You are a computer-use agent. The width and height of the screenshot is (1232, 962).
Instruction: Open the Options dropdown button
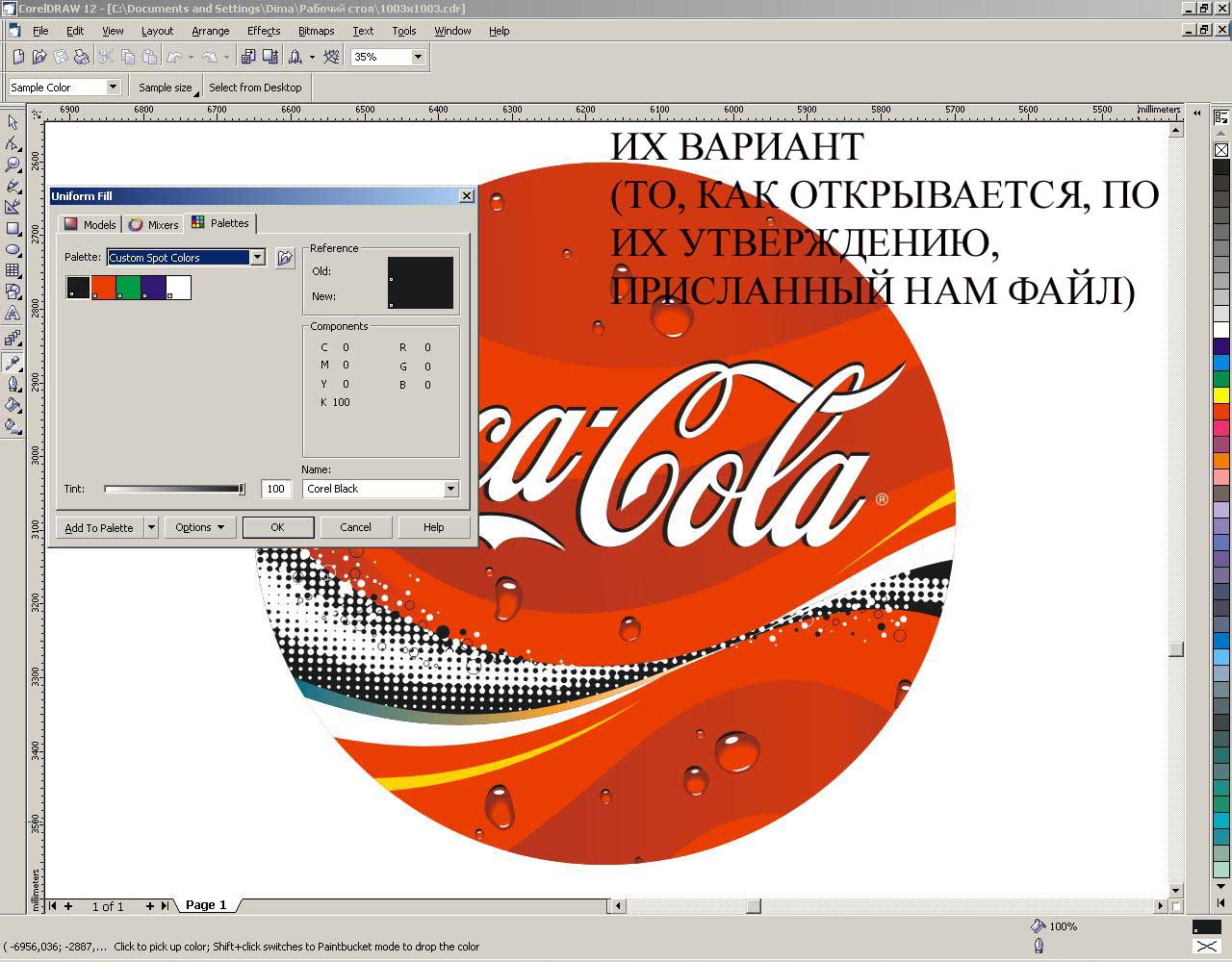point(199,527)
